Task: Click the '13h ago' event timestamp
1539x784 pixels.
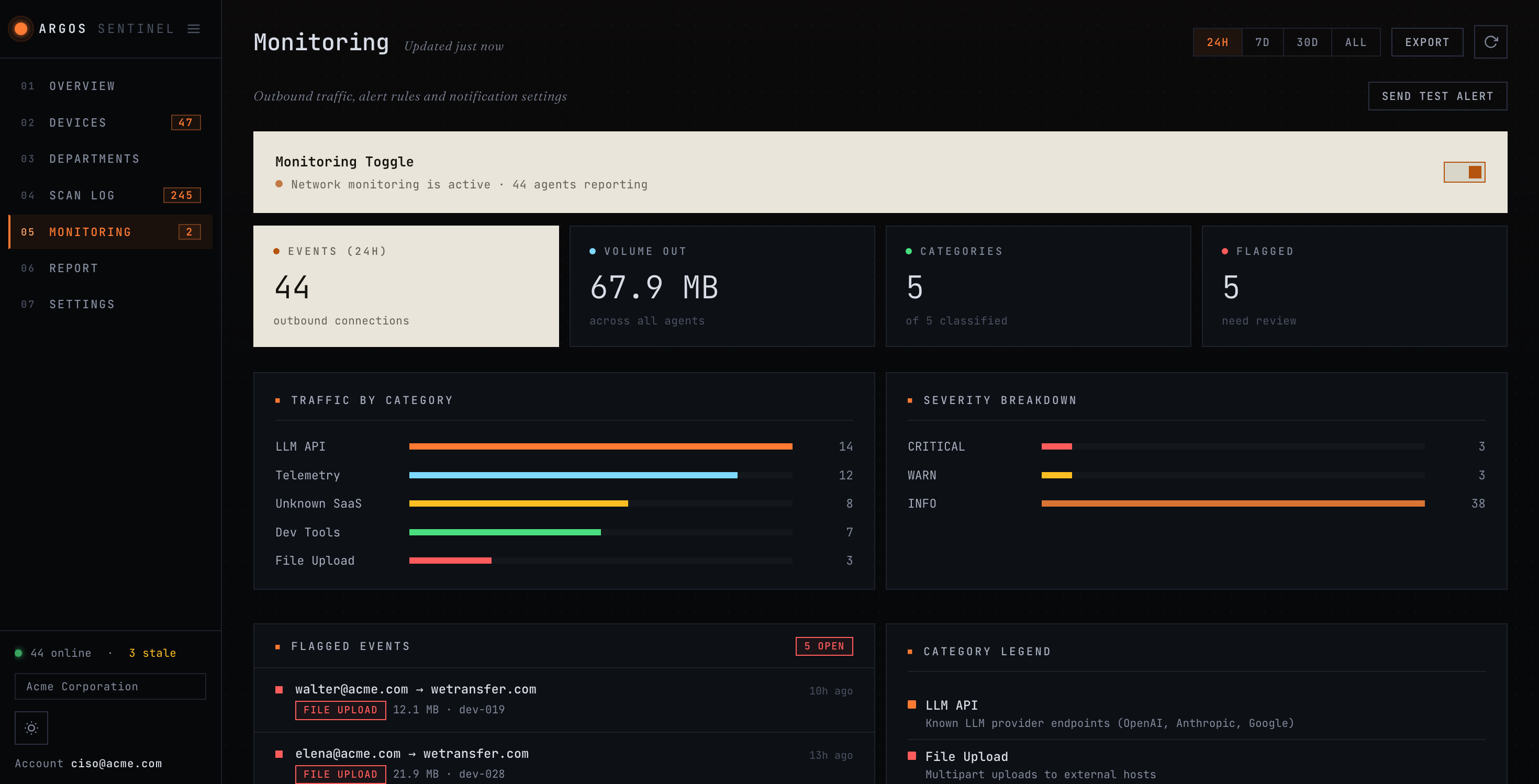Action: tap(830, 755)
